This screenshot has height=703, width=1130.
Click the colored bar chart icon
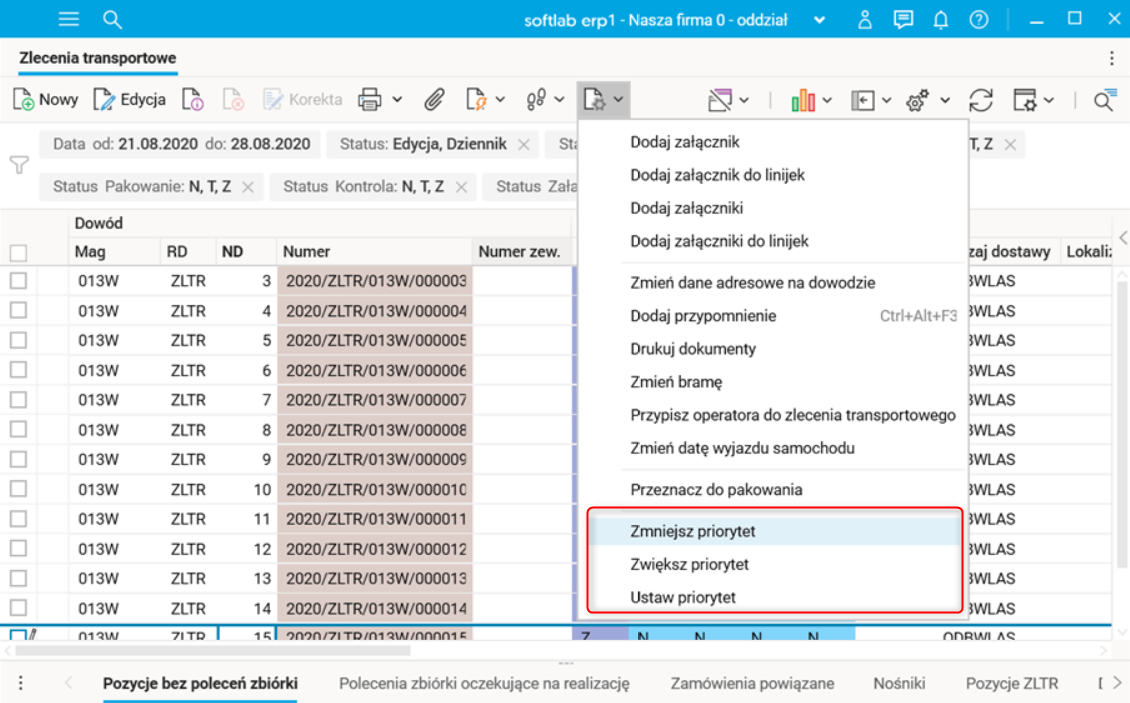point(803,100)
